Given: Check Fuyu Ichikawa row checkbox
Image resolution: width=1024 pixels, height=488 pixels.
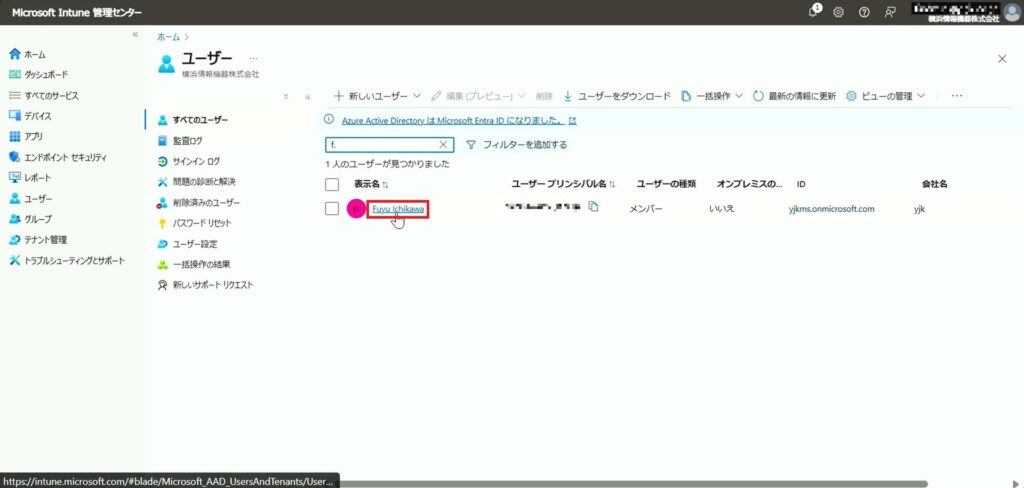Looking at the screenshot, I should [332, 208].
